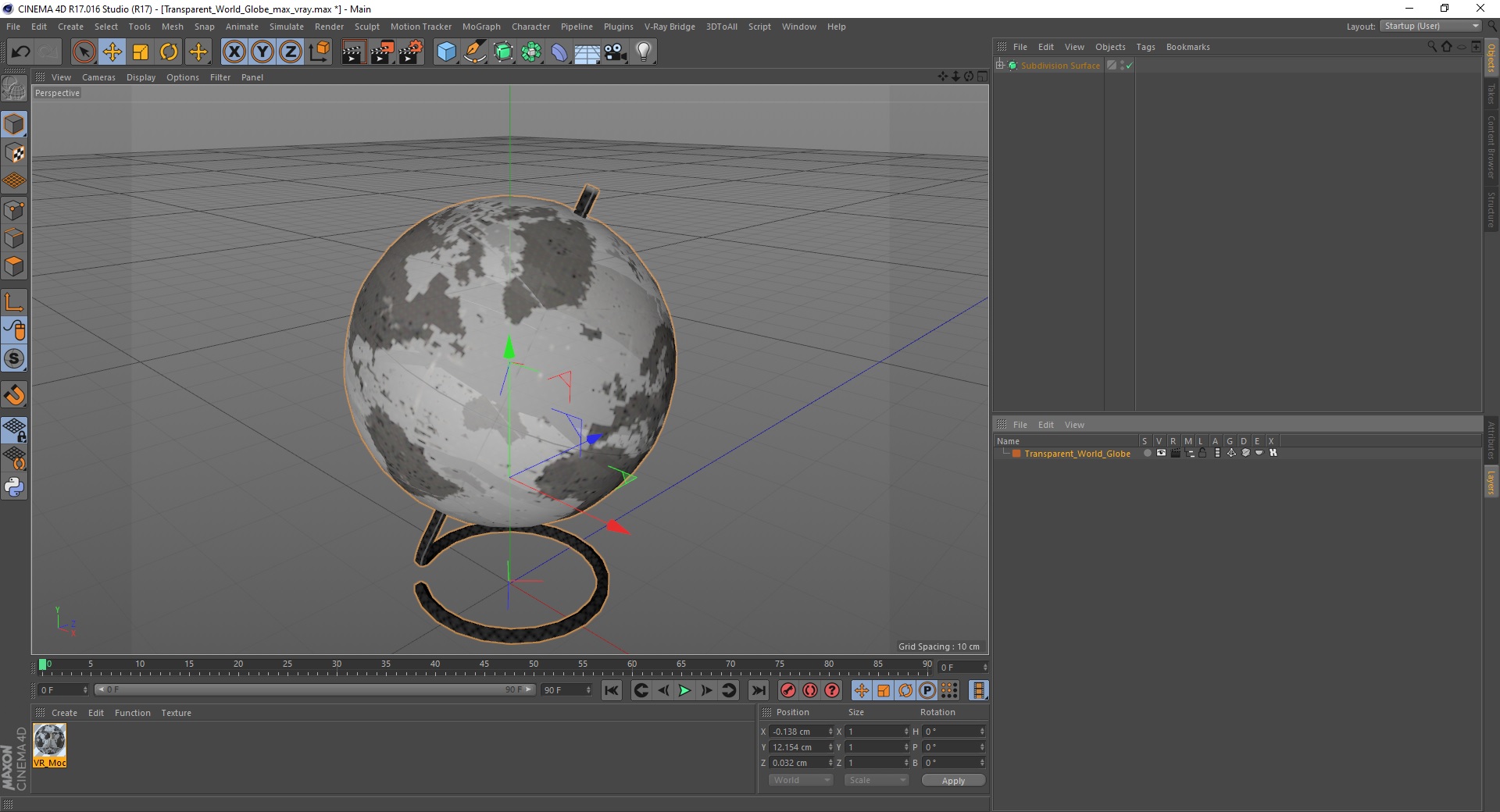
Task: Toggle X axis lock
Action: pos(234,52)
